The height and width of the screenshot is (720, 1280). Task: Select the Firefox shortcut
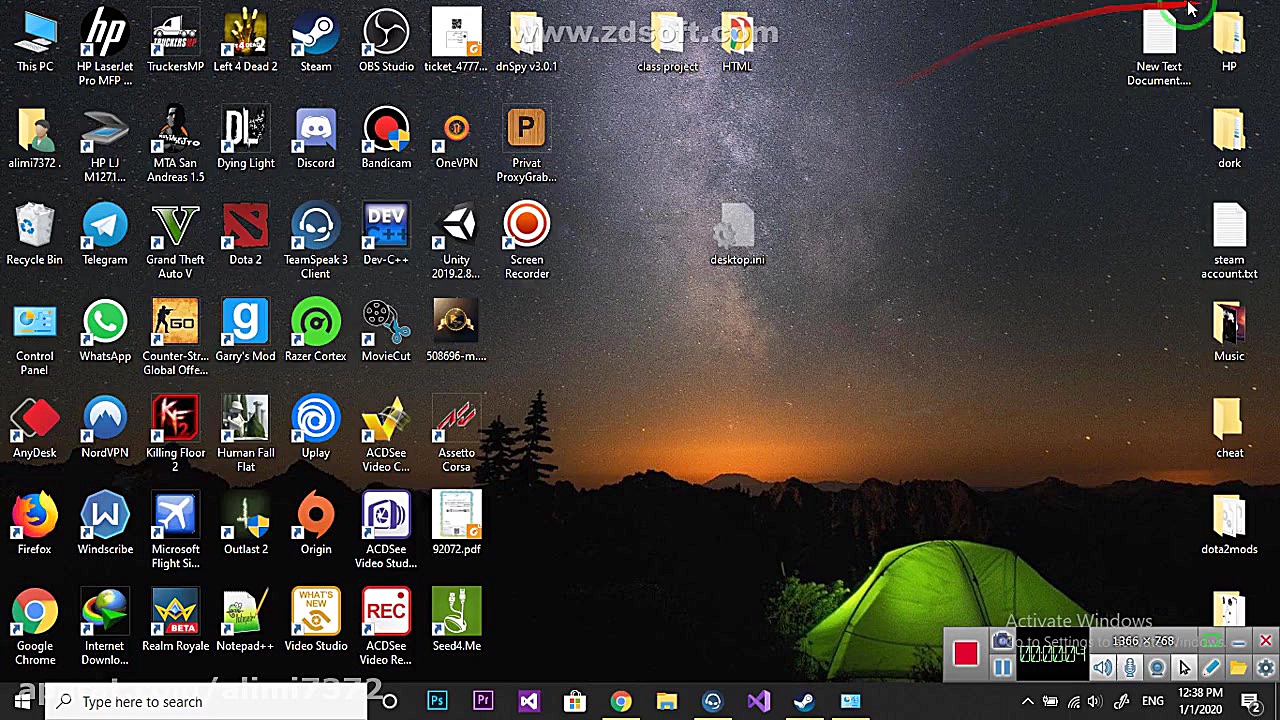[x=35, y=524]
